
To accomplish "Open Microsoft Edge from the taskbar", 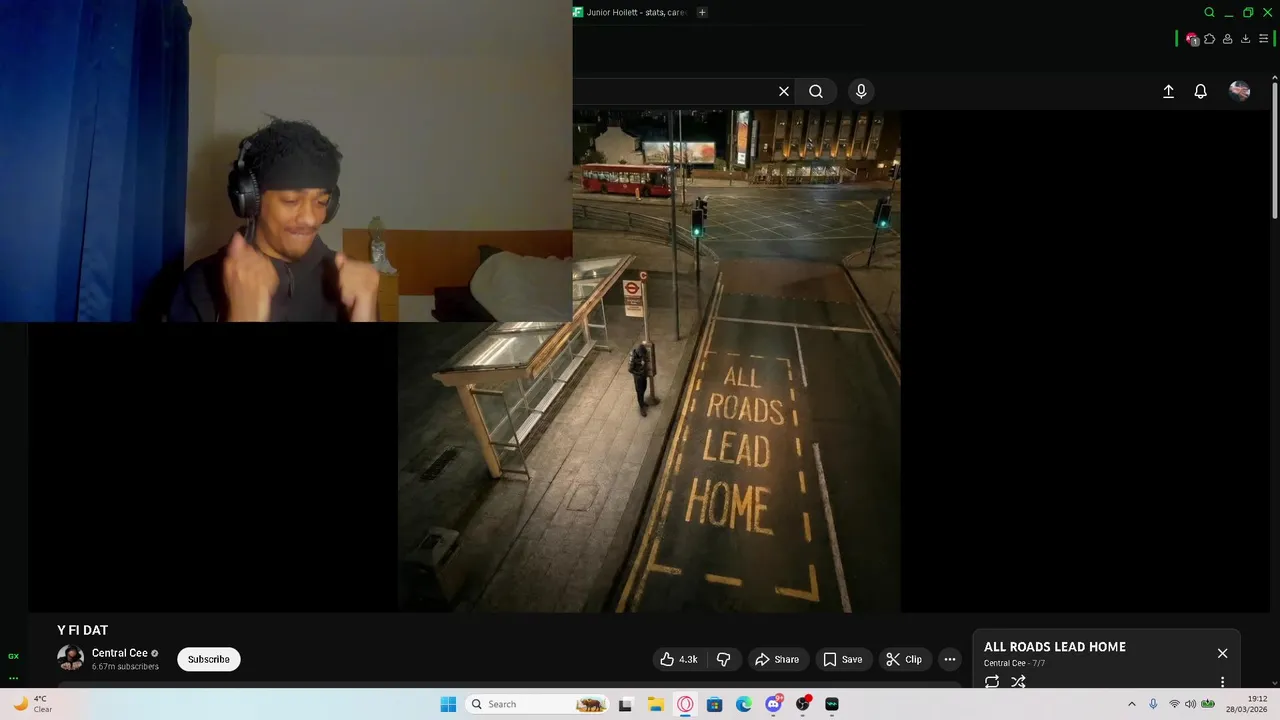I will point(744,704).
